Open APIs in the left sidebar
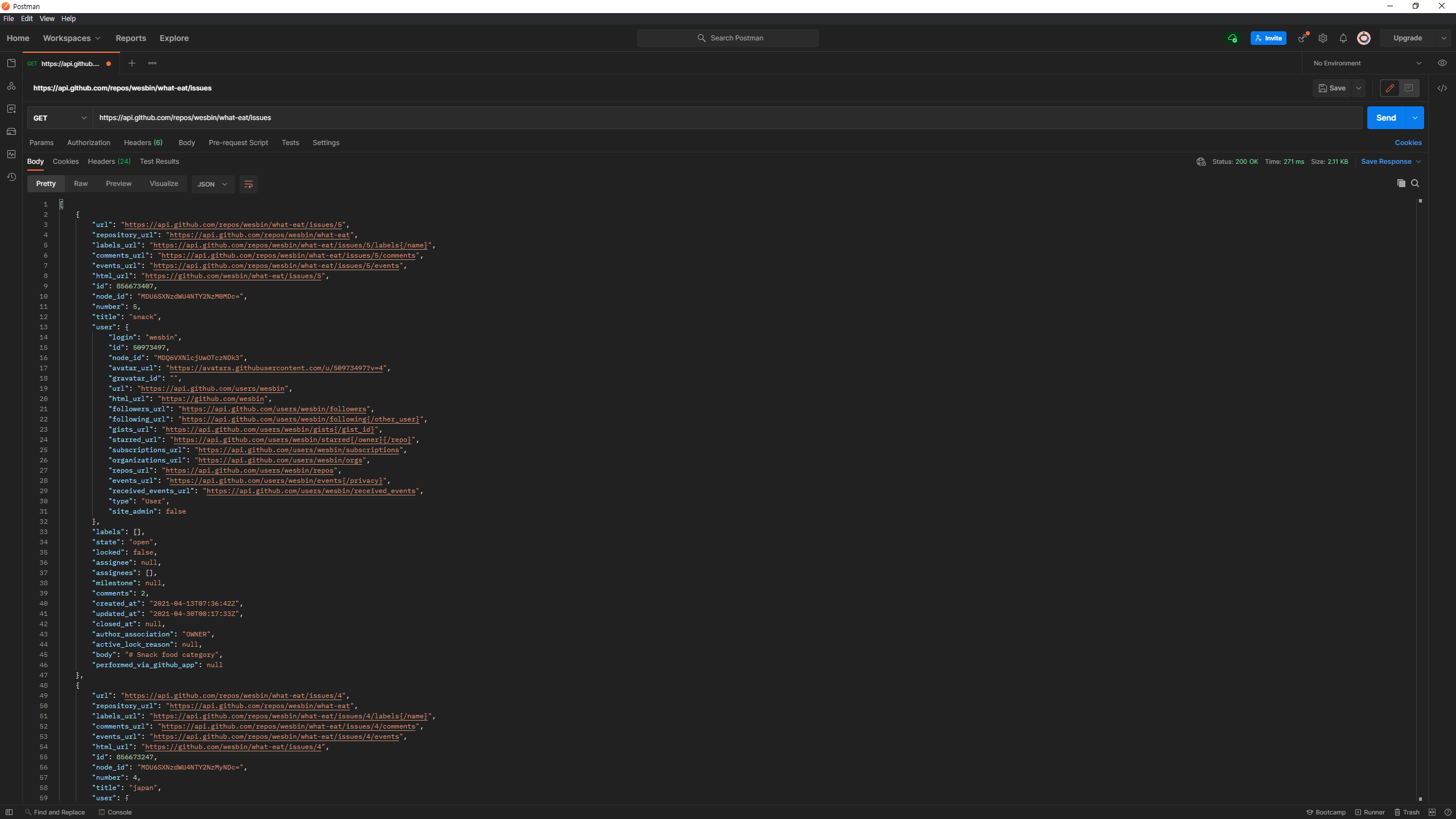 (x=11, y=86)
